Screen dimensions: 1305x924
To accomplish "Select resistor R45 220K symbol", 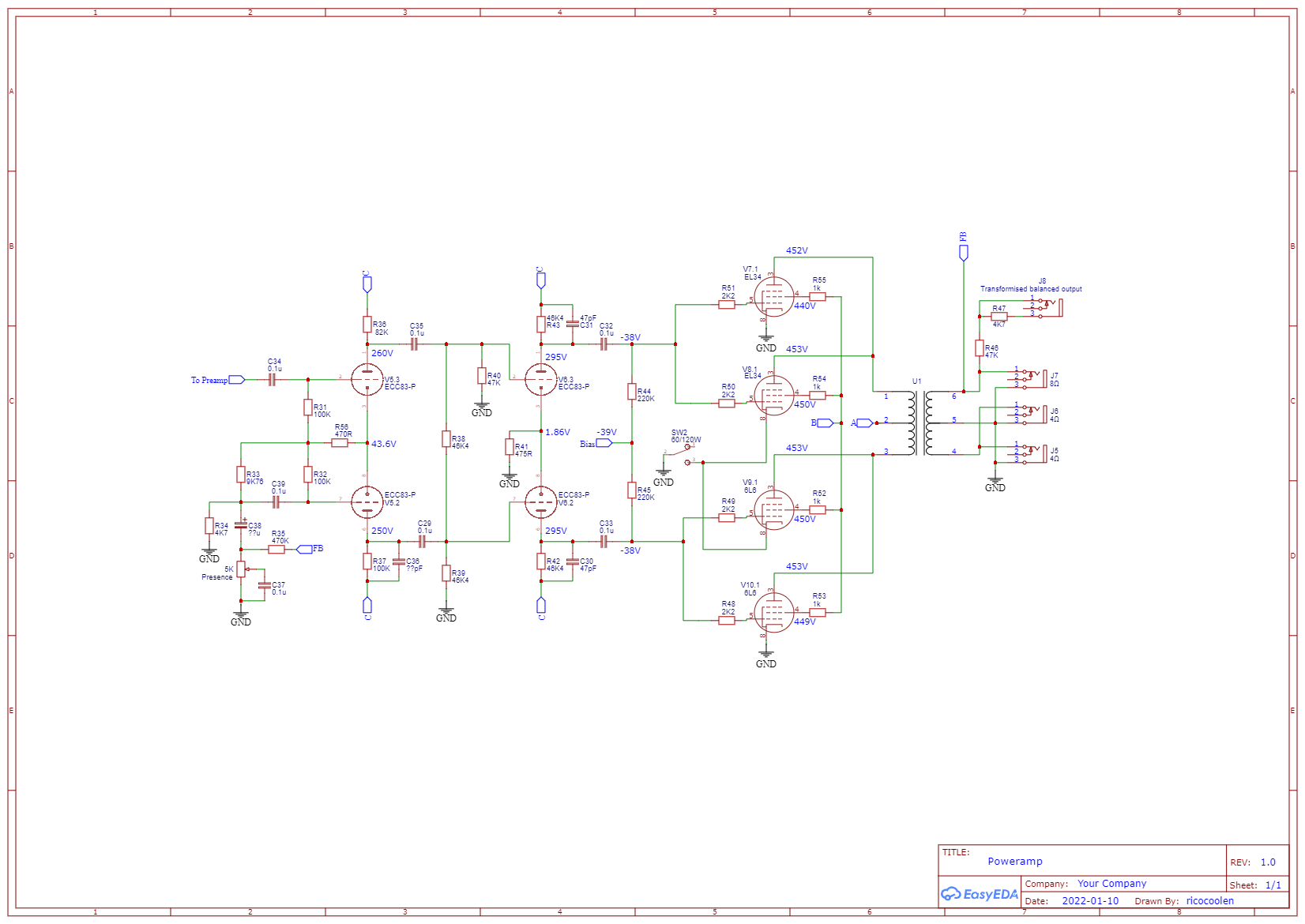I will (632, 490).
